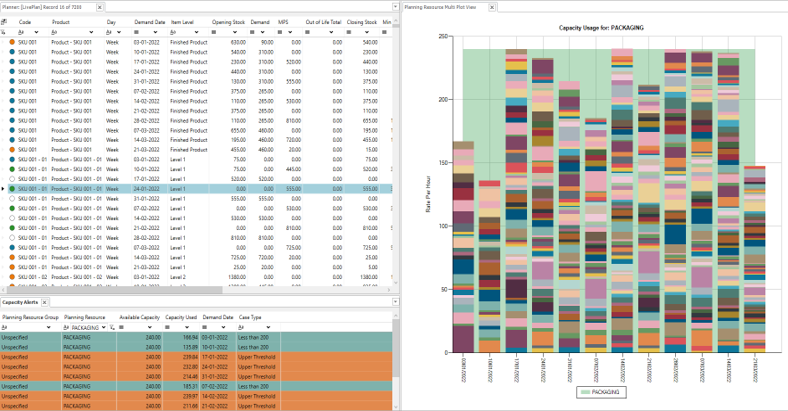Click the row indicator arrow of selected row
This screenshot has width=788, height=411.
pyautogui.click(x=4, y=188)
